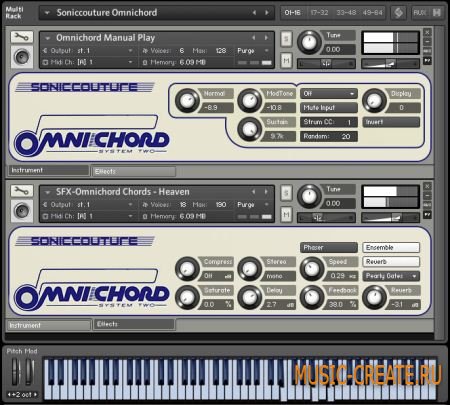
Task: Remove SFX-Omnichord Chords Heaven instrument with X
Action: coord(427,186)
